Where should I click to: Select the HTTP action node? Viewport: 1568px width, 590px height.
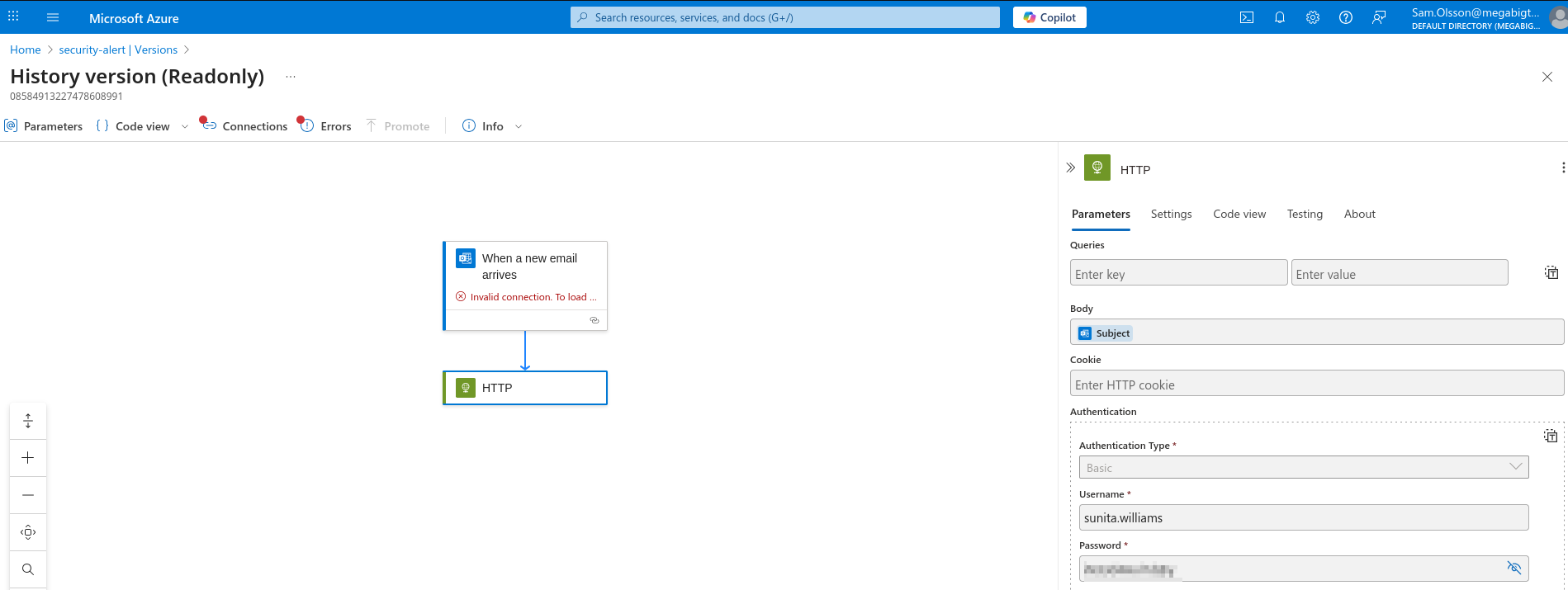pos(525,388)
